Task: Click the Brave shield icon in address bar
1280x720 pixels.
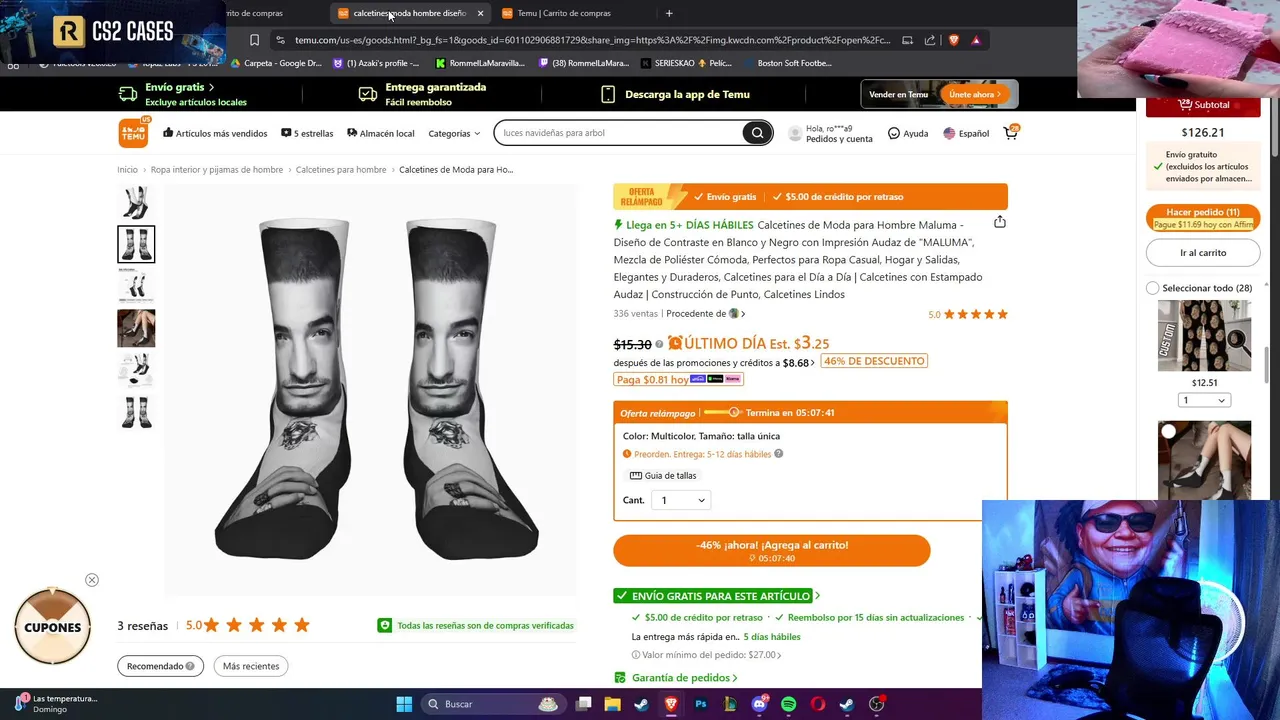Action: [953, 40]
